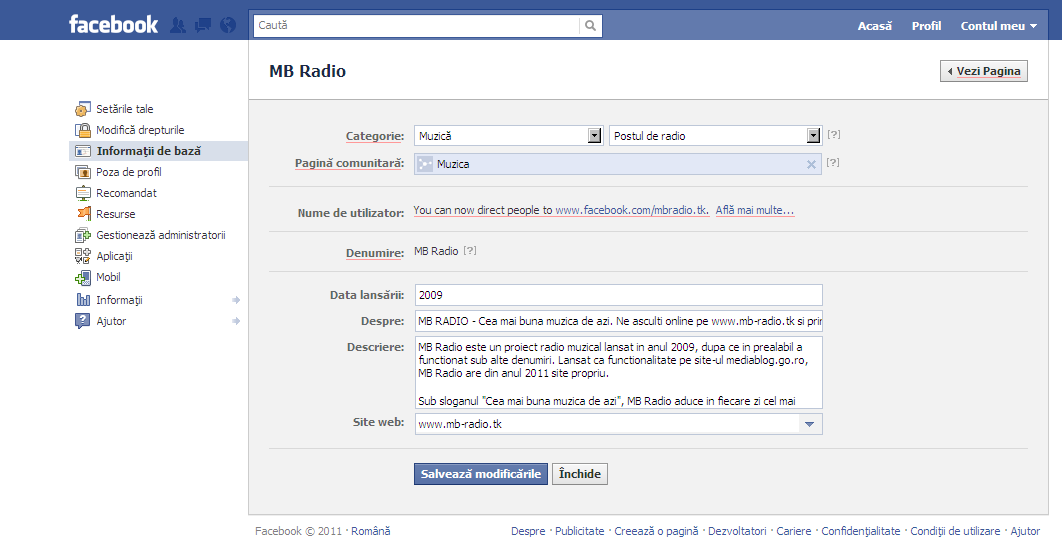1062x551 pixels.
Task: Open Cariere footer link
Action: point(794,531)
